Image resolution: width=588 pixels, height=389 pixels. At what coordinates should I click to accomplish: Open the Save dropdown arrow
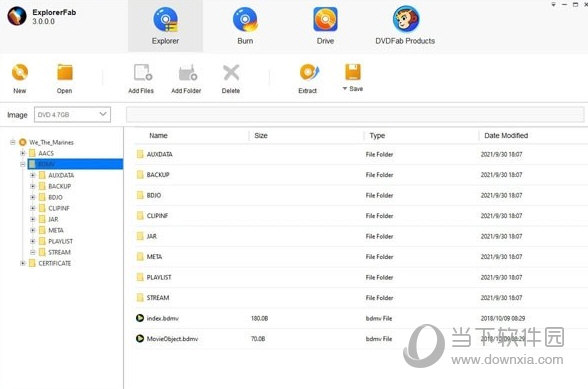point(345,89)
